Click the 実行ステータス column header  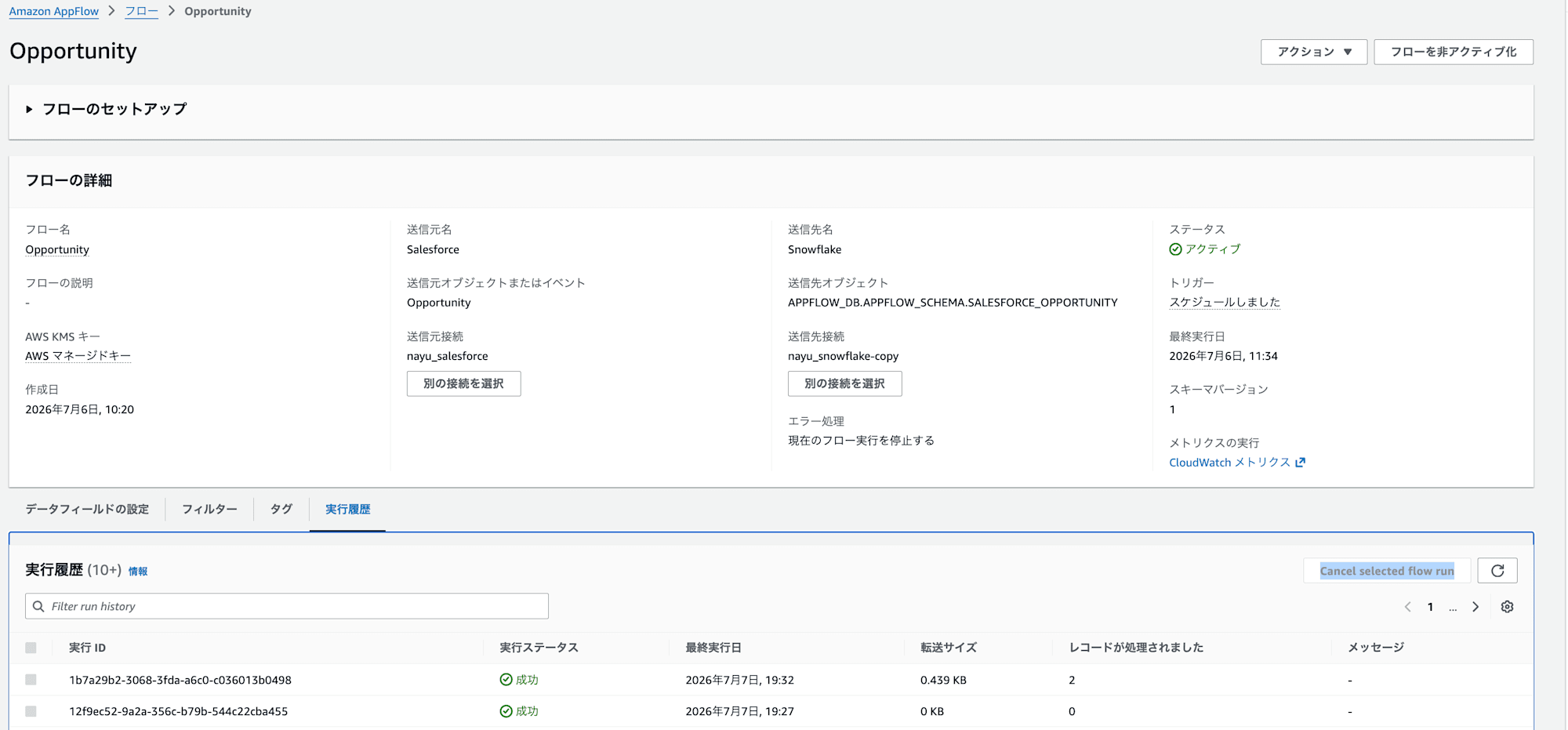click(x=539, y=648)
